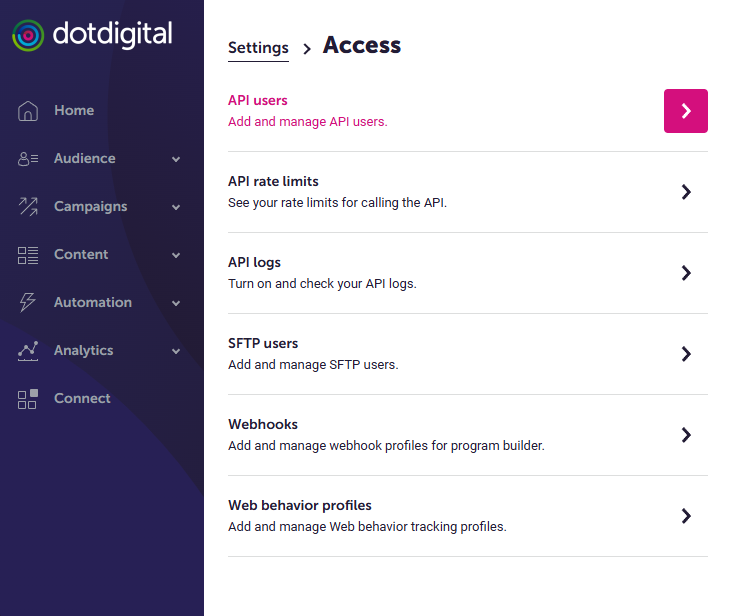Open the API logs section
The height and width of the screenshot is (616, 743).
pos(468,273)
